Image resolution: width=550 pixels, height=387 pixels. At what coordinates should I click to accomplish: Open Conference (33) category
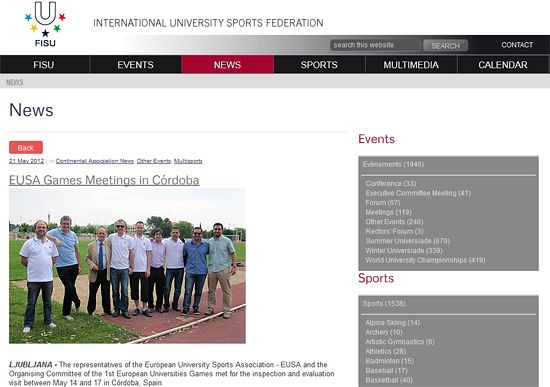click(x=391, y=184)
